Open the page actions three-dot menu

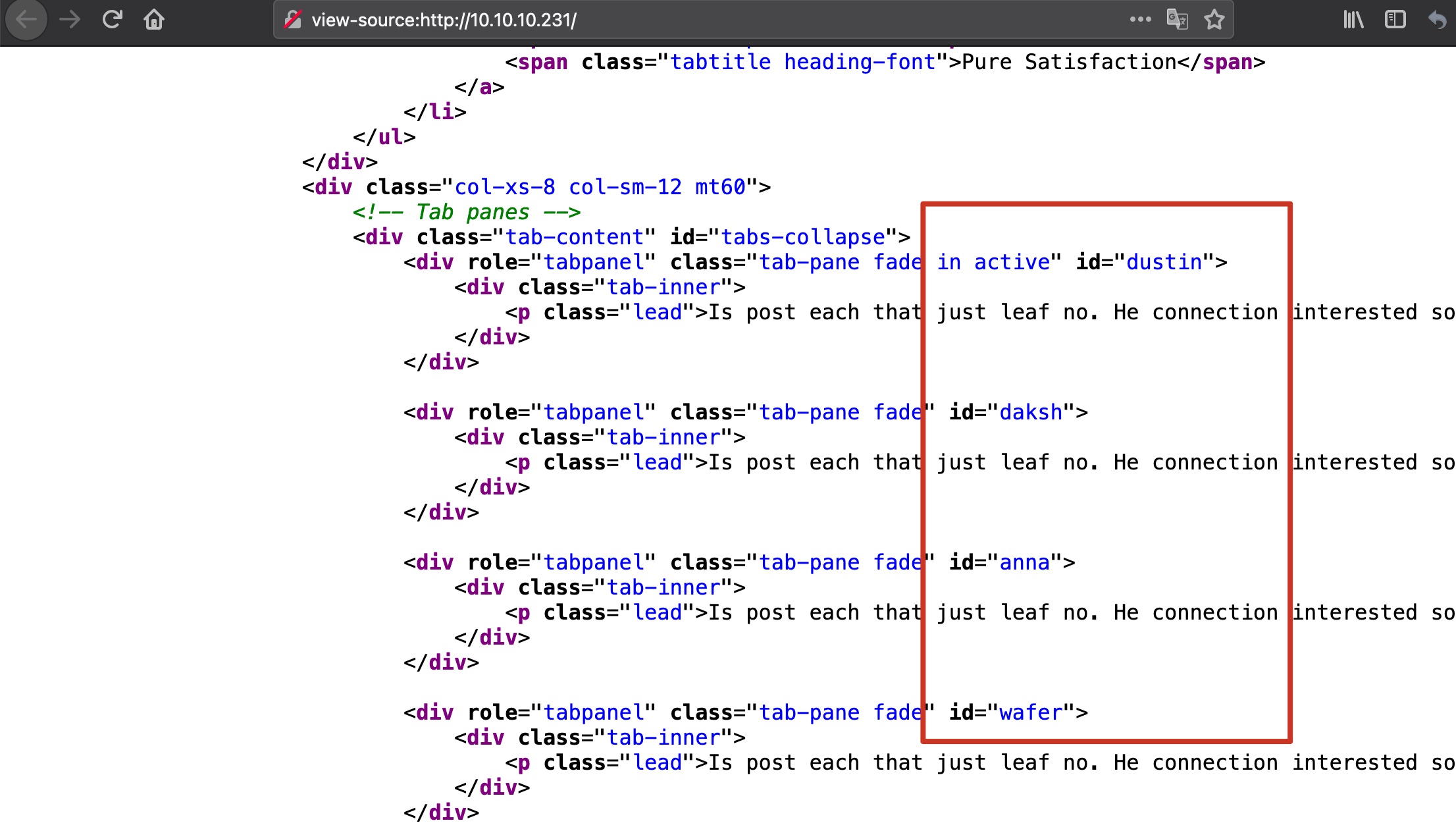click(x=1140, y=20)
